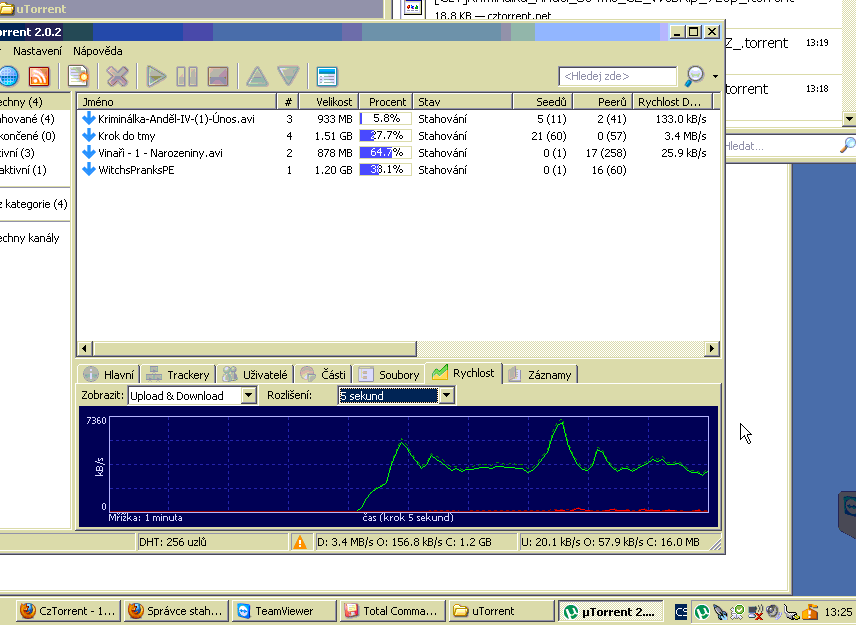Switch to the Trackery tab
The width and height of the screenshot is (856, 625).
pyautogui.click(x=179, y=374)
